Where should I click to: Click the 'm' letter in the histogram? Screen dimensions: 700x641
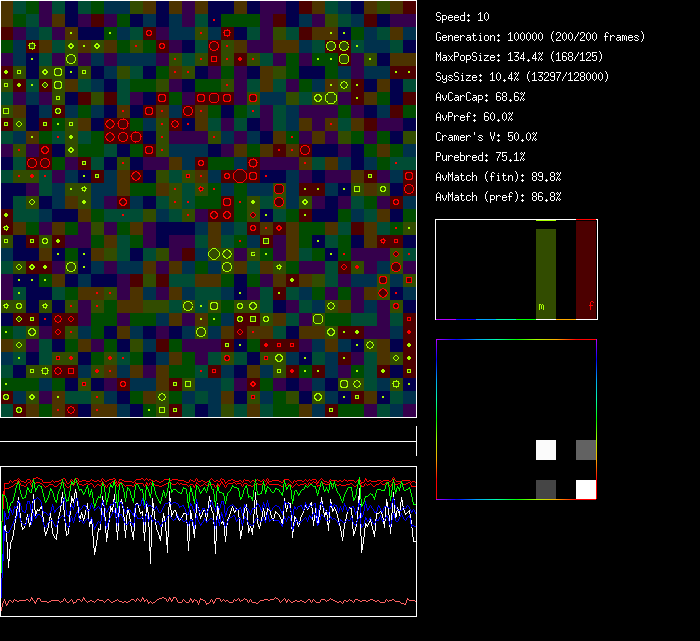tap(542, 307)
